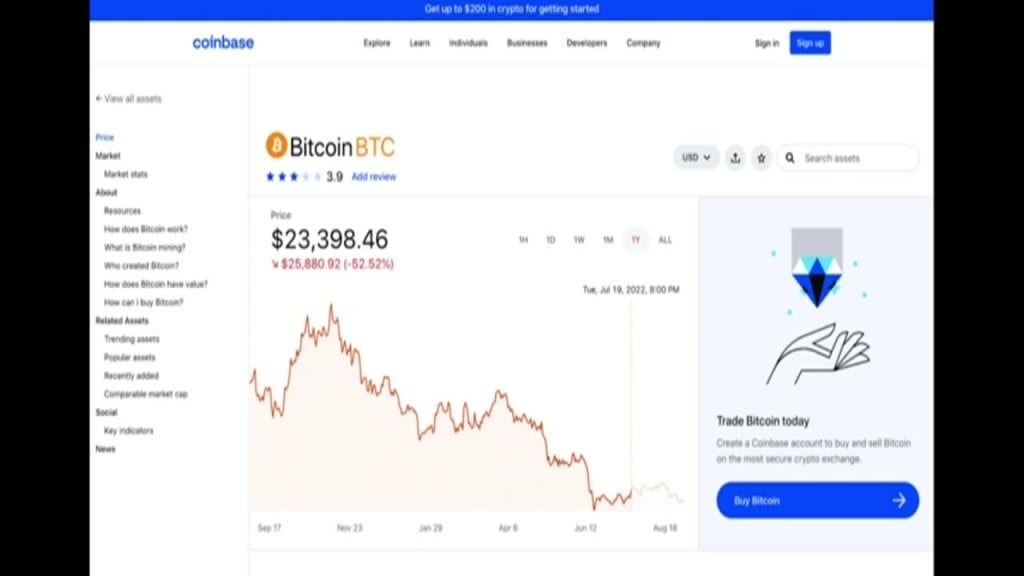Click the Coinbase logo

click(223, 43)
